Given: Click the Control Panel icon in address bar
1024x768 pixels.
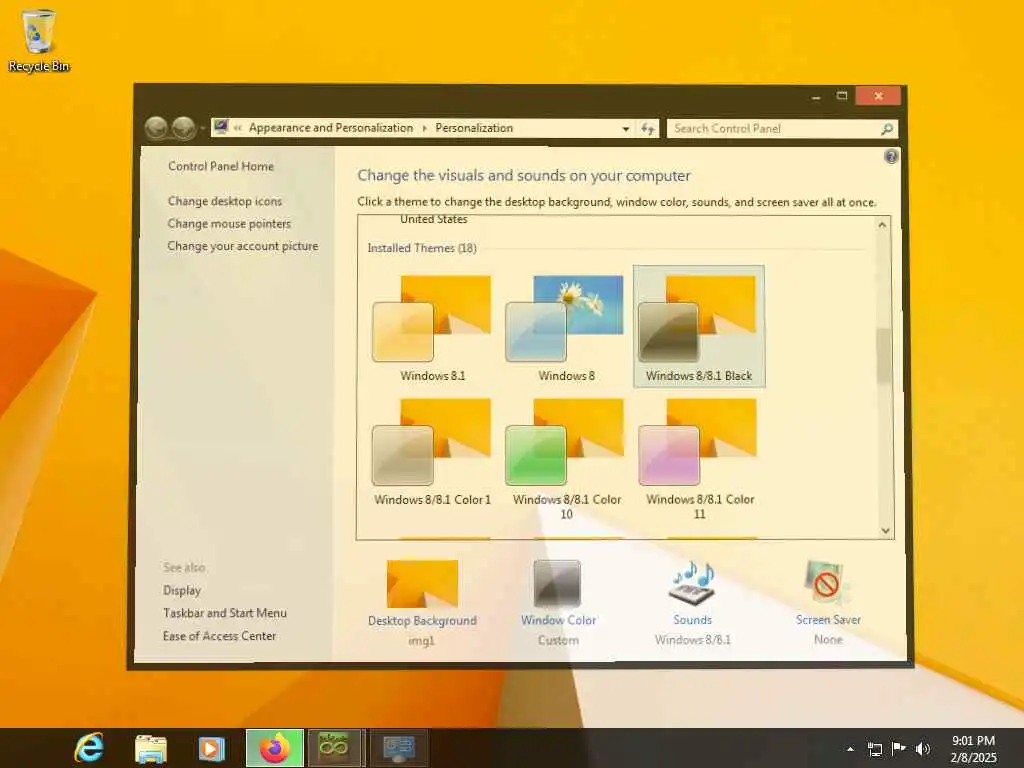Looking at the screenshot, I should click(x=221, y=127).
